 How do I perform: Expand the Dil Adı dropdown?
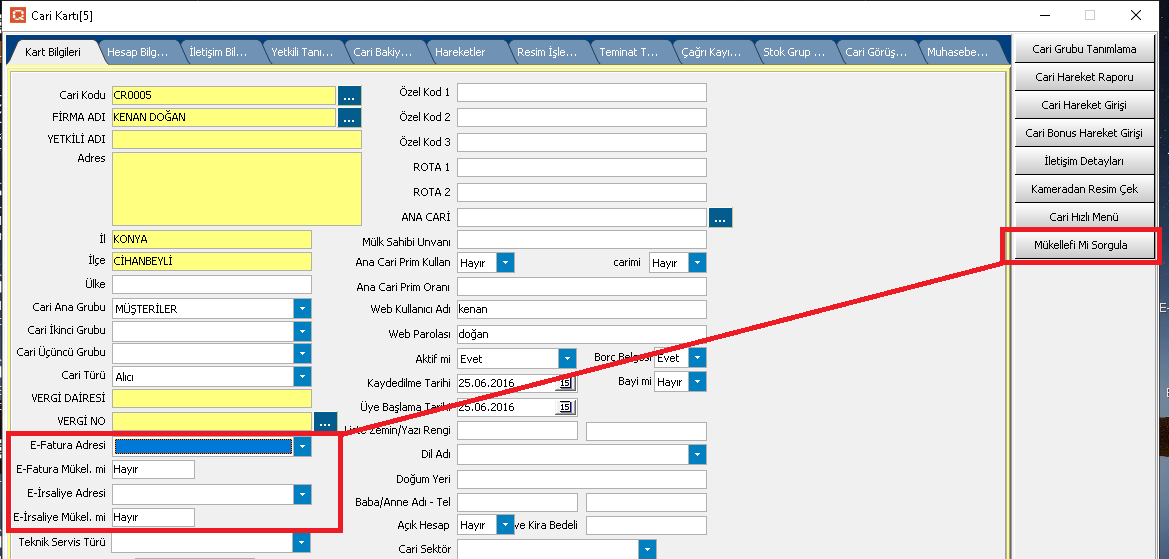697,454
